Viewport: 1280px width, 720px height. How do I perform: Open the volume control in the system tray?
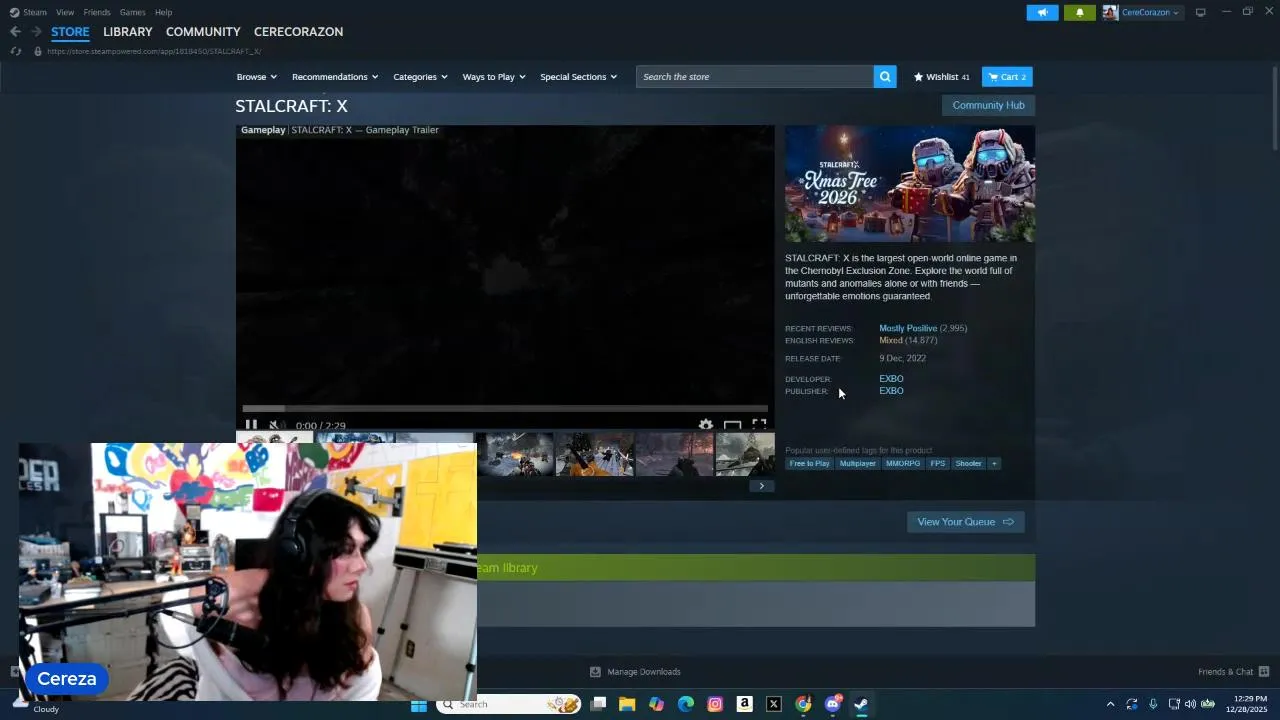[1190, 704]
